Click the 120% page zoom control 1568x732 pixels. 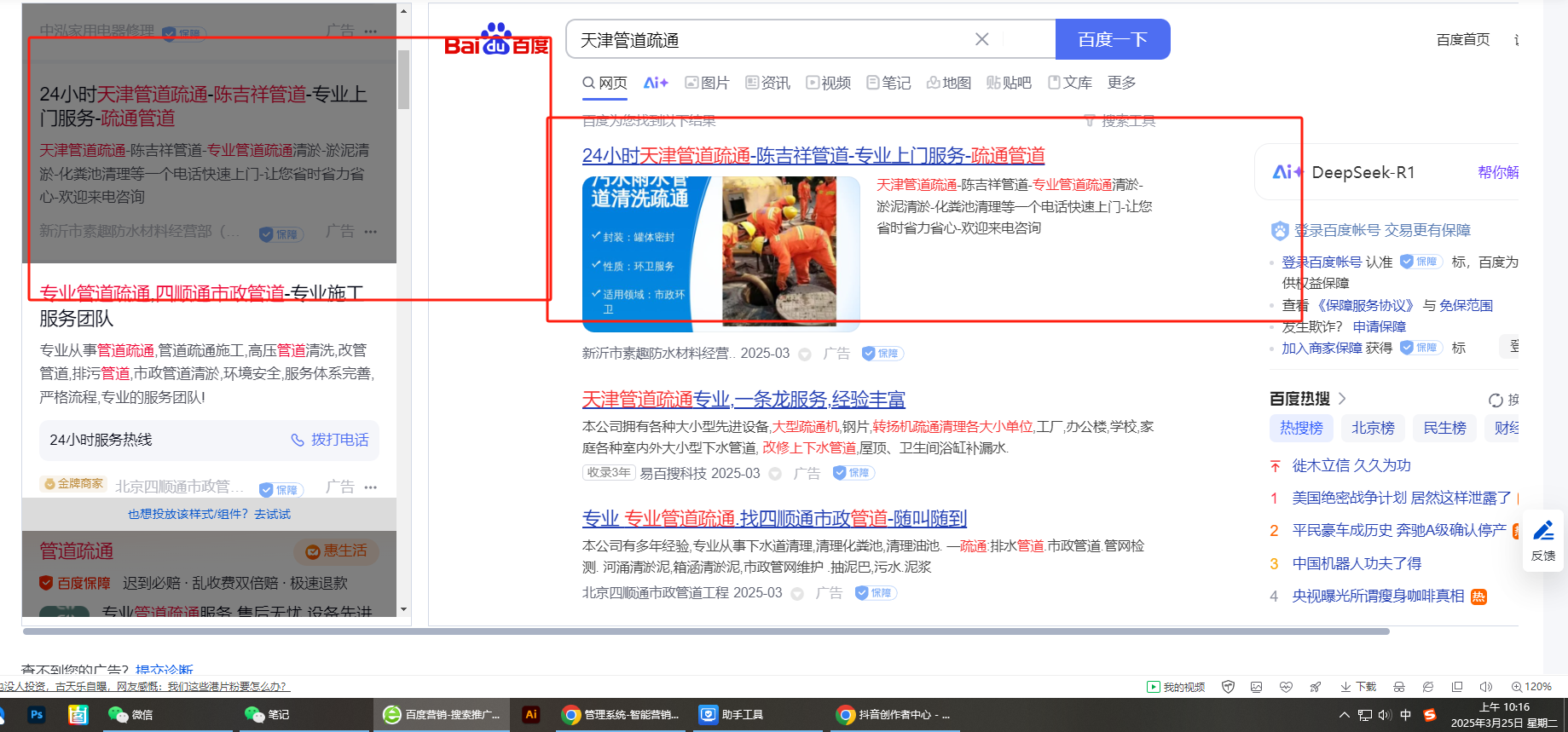tap(1531, 687)
